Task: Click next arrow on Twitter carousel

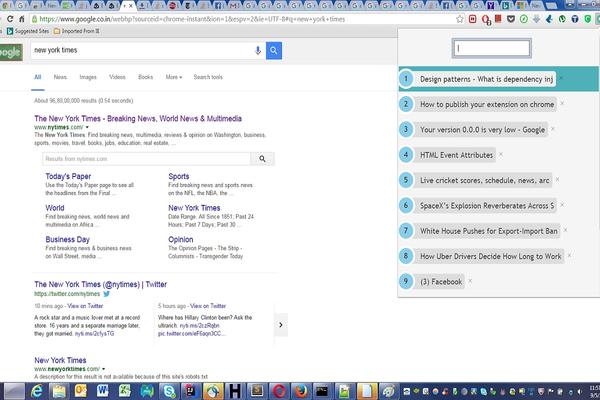Action: [281, 323]
